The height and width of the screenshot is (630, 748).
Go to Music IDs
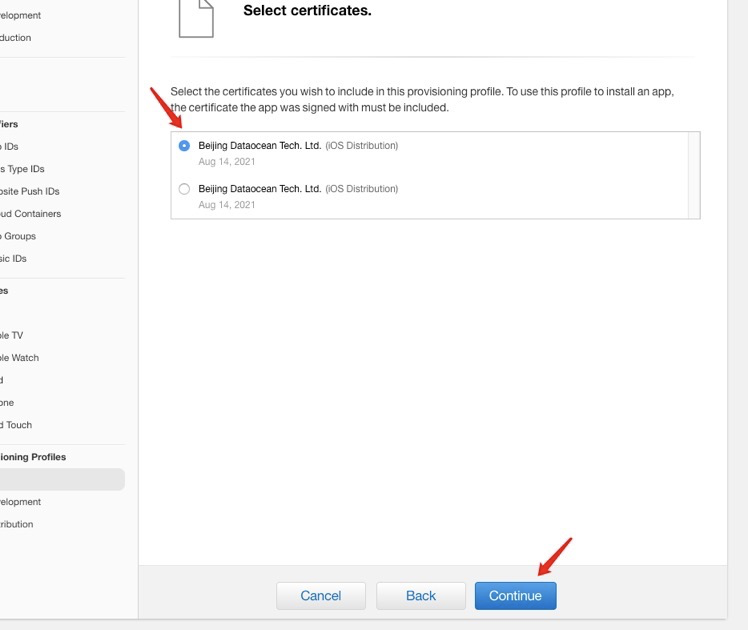pyautogui.click(x=14, y=259)
